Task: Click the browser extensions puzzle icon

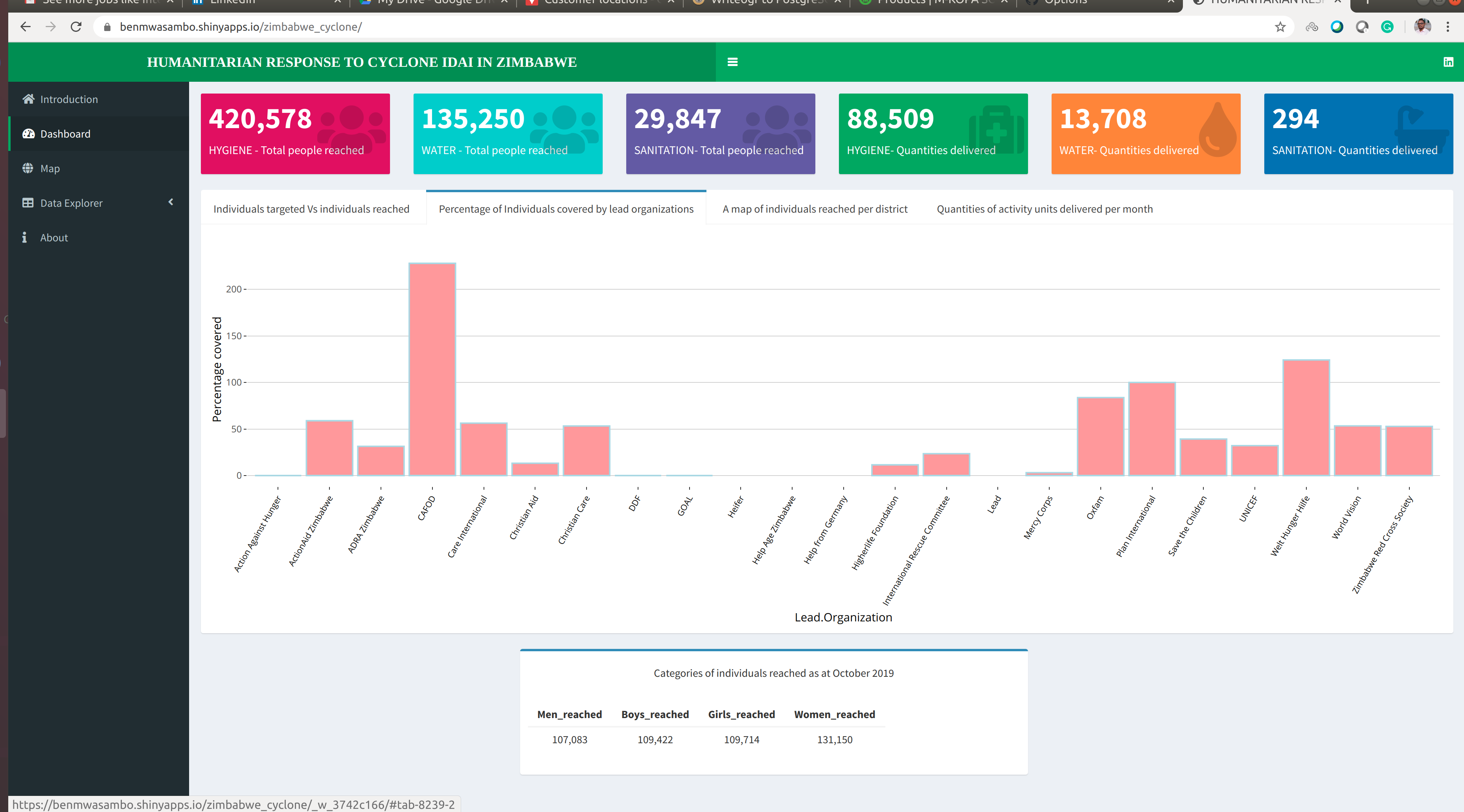Action: pyautogui.click(x=1312, y=27)
